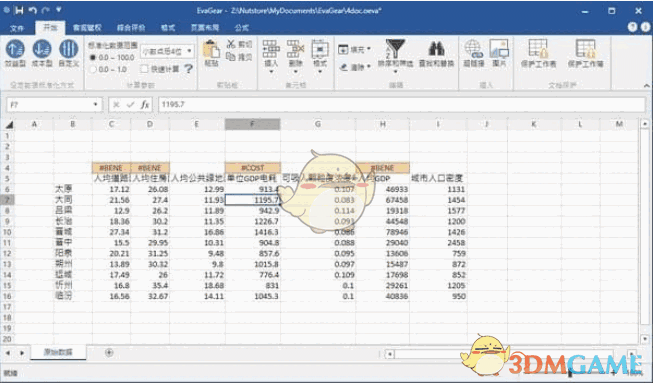Select column F header
653x383 pixels.
[x=252, y=124]
